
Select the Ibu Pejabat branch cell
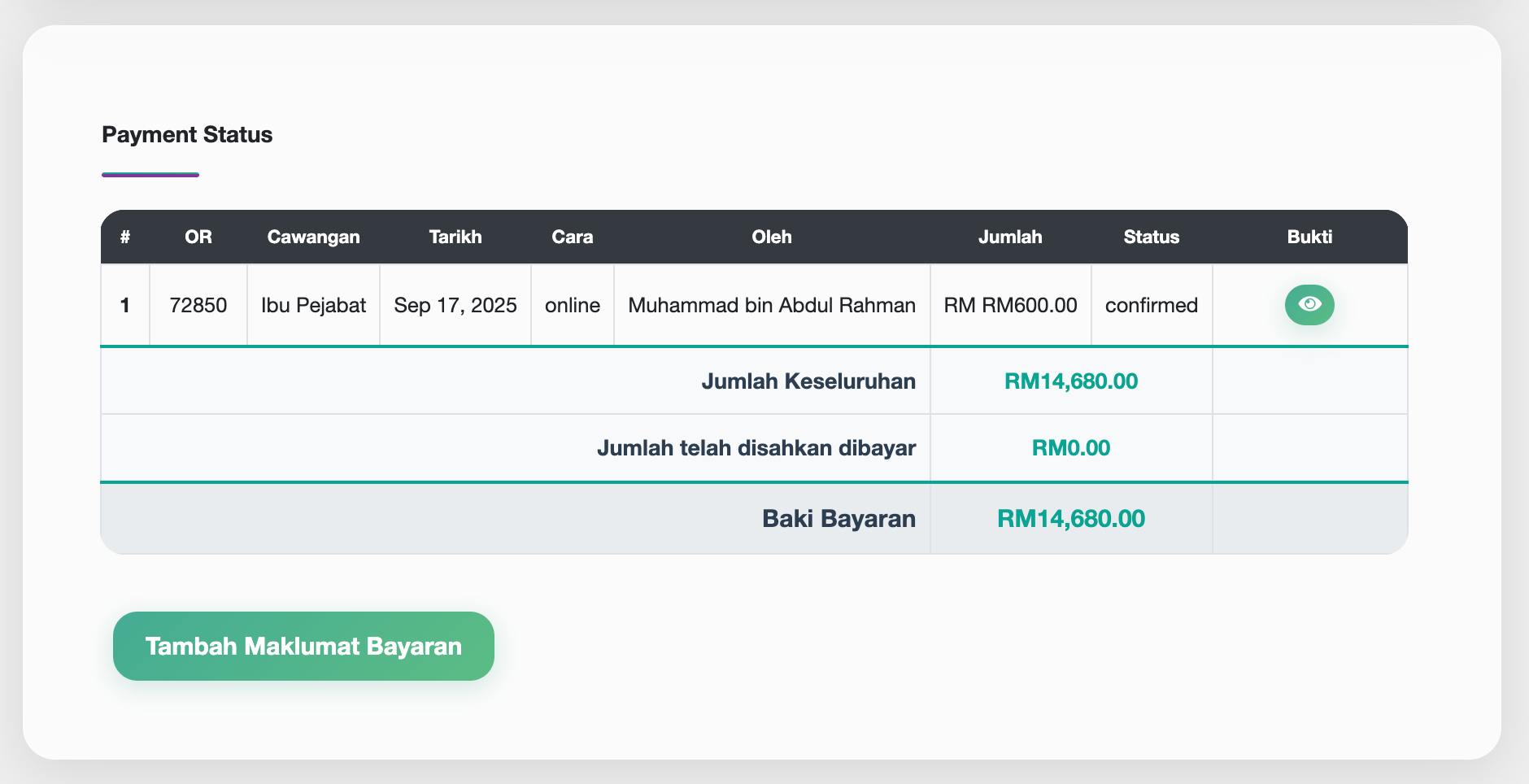tap(313, 305)
